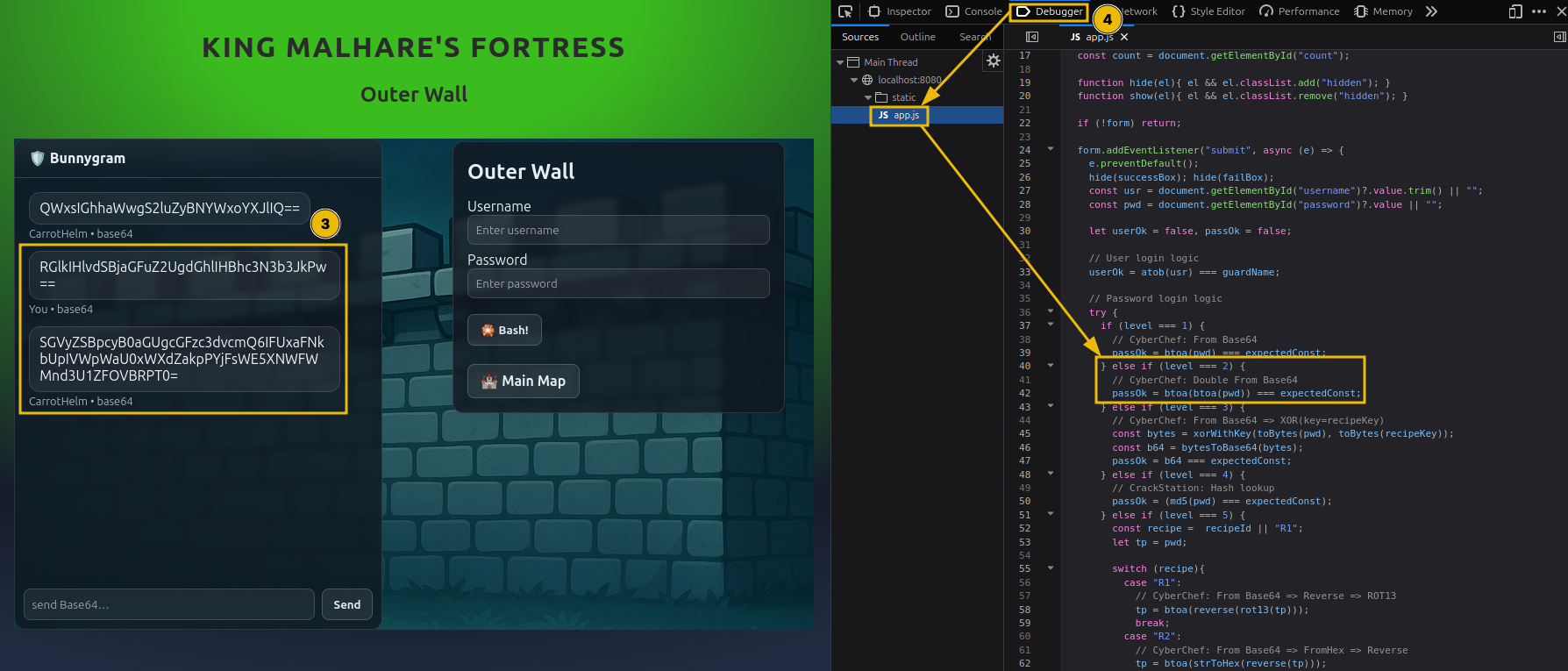Activate the element picker tool
This screenshot has height=671, width=1568.
click(845, 11)
